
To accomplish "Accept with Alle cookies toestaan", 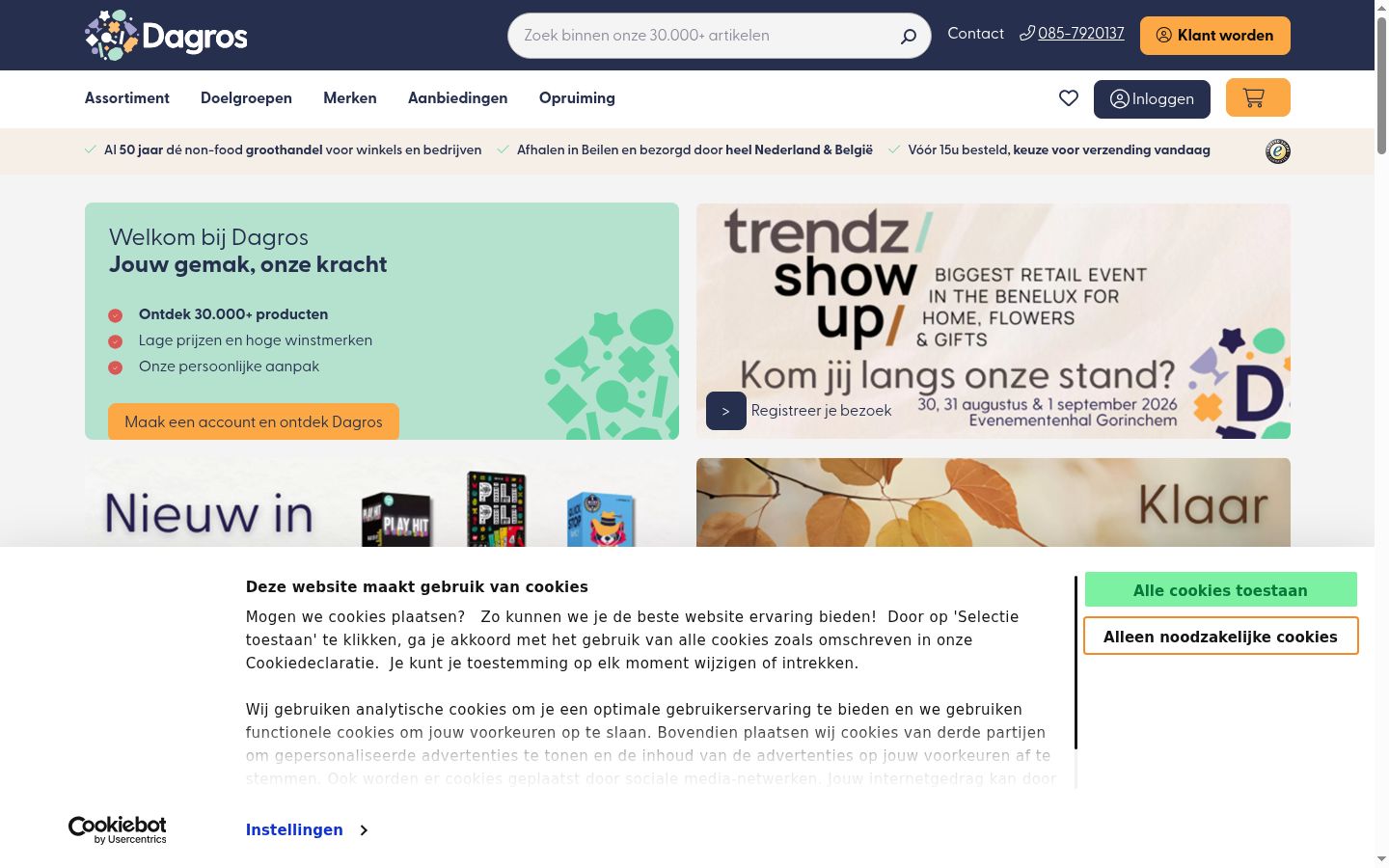I will click(1221, 590).
